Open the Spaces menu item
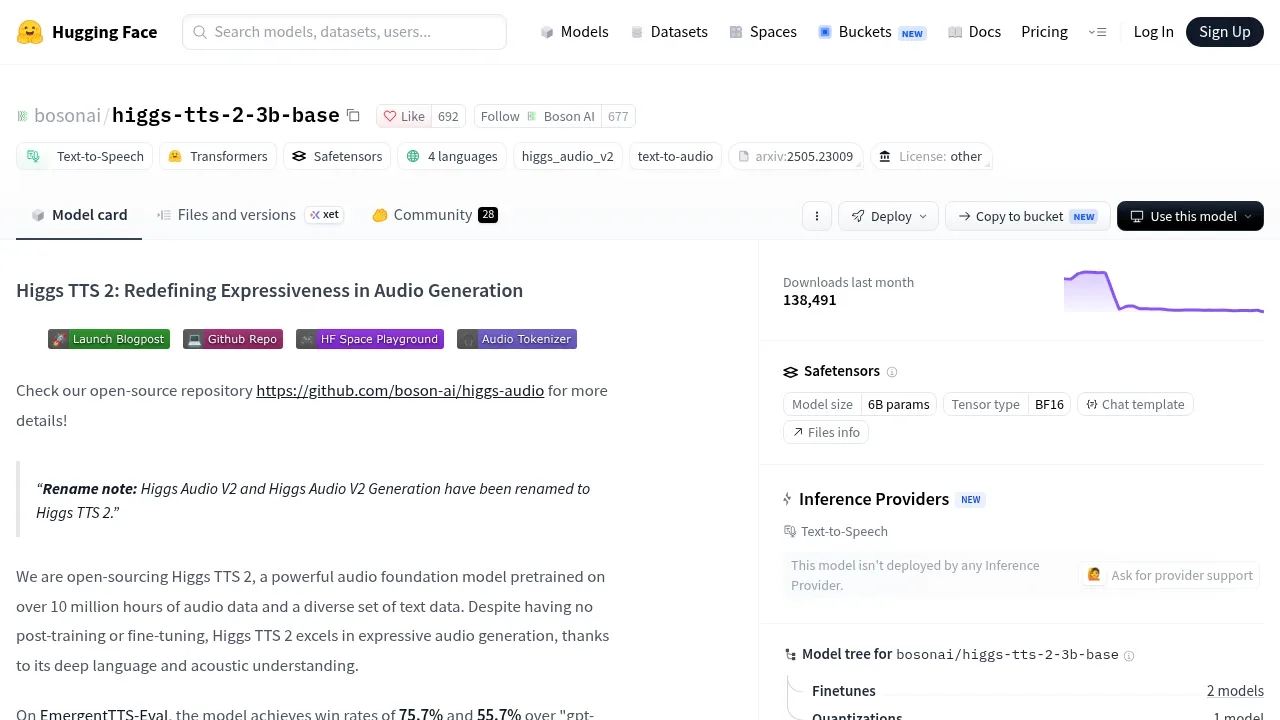 [x=763, y=32]
